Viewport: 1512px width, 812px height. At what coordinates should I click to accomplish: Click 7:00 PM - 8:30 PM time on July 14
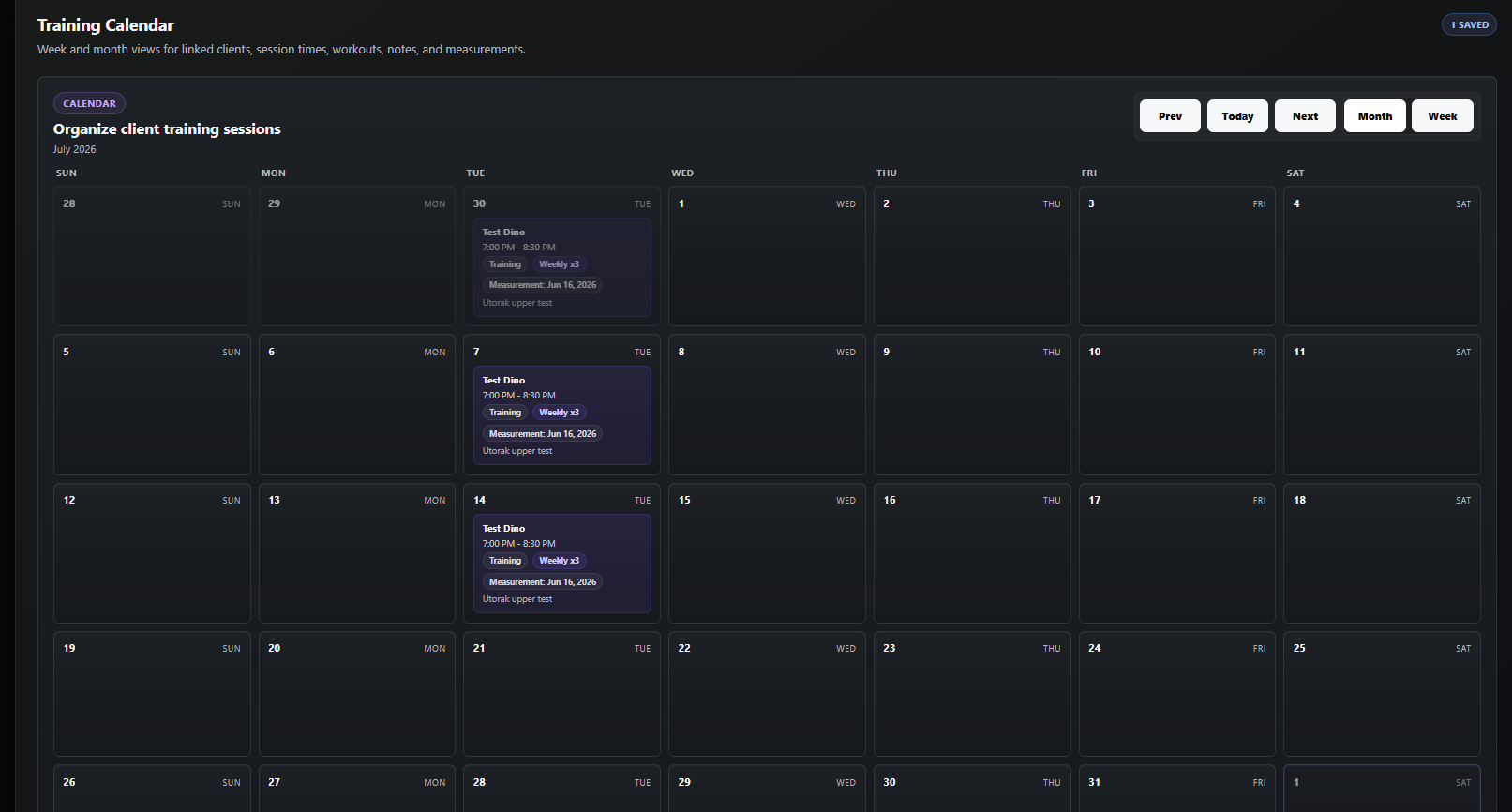click(519, 544)
